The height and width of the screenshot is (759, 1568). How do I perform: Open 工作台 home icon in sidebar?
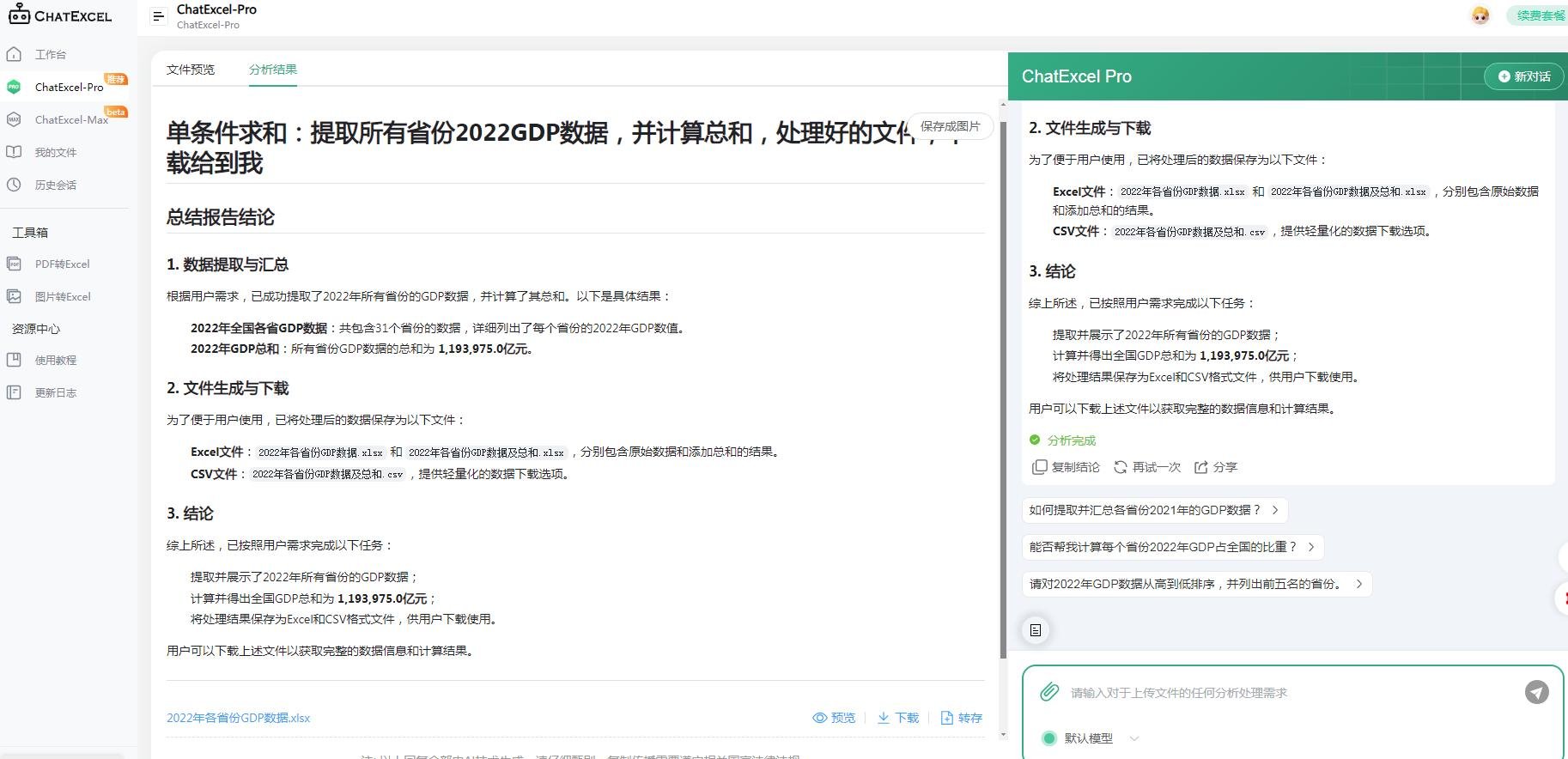pyautogui.click(x=14, y=54)
